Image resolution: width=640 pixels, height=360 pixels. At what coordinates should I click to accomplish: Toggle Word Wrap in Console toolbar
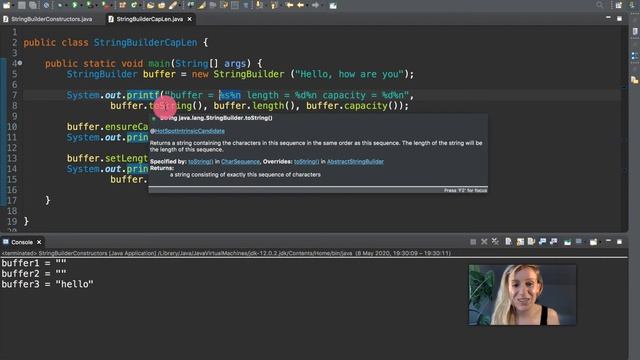[531, 242]
